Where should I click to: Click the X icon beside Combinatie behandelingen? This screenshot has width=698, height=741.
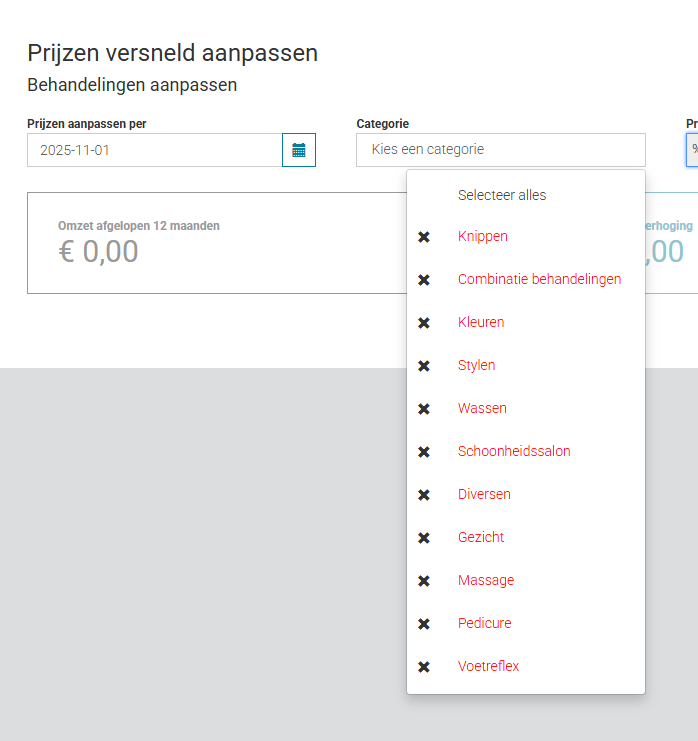(x=424, y=280)
